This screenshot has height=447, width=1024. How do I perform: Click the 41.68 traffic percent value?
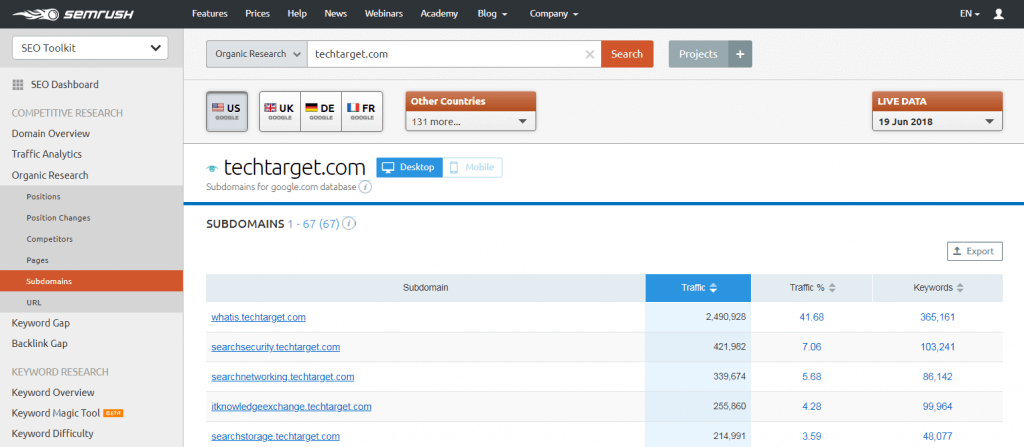812,317
